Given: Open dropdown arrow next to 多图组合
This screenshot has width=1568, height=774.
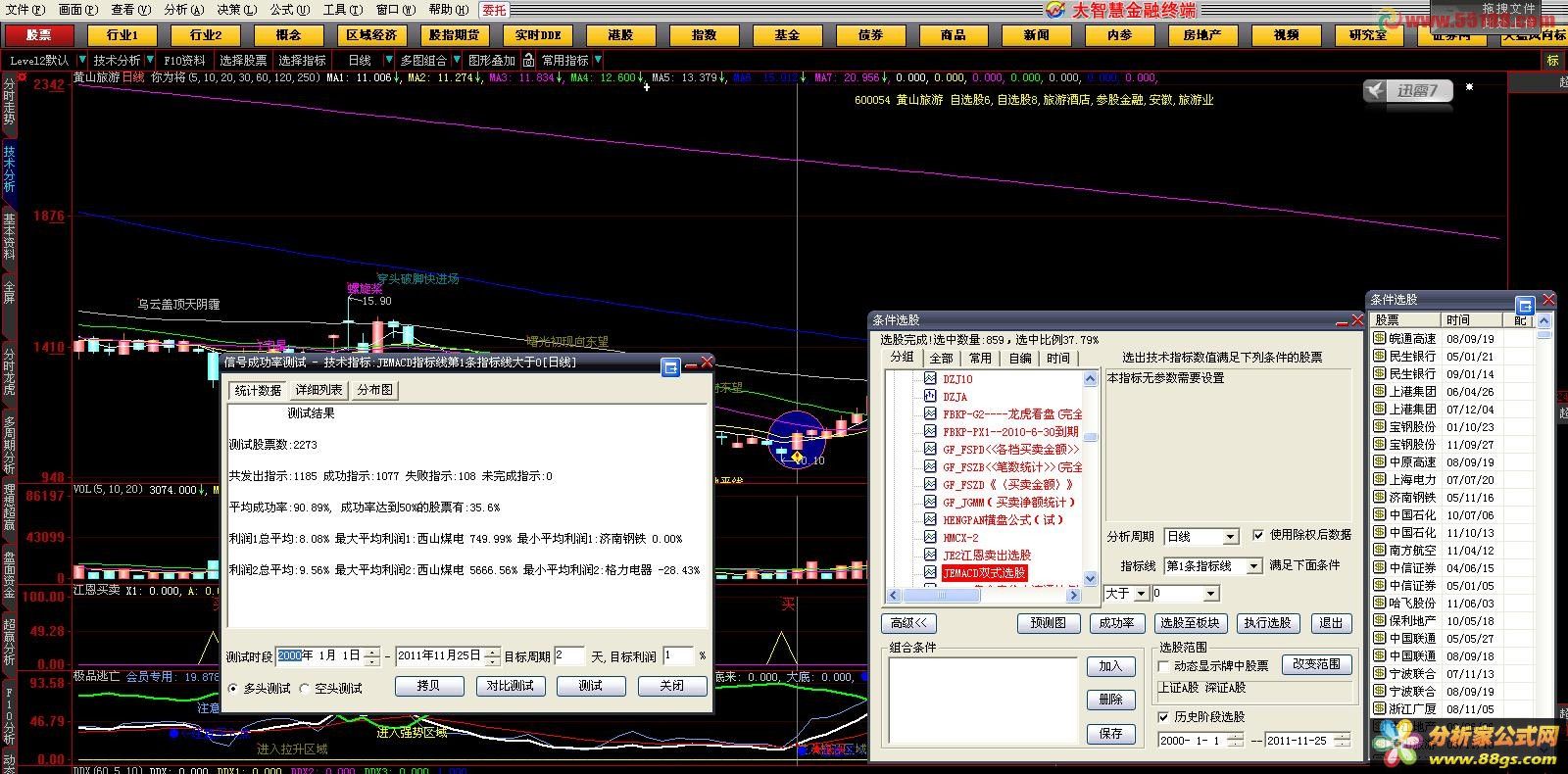Looking at the screenshot, I should click(x=456, y=60).
